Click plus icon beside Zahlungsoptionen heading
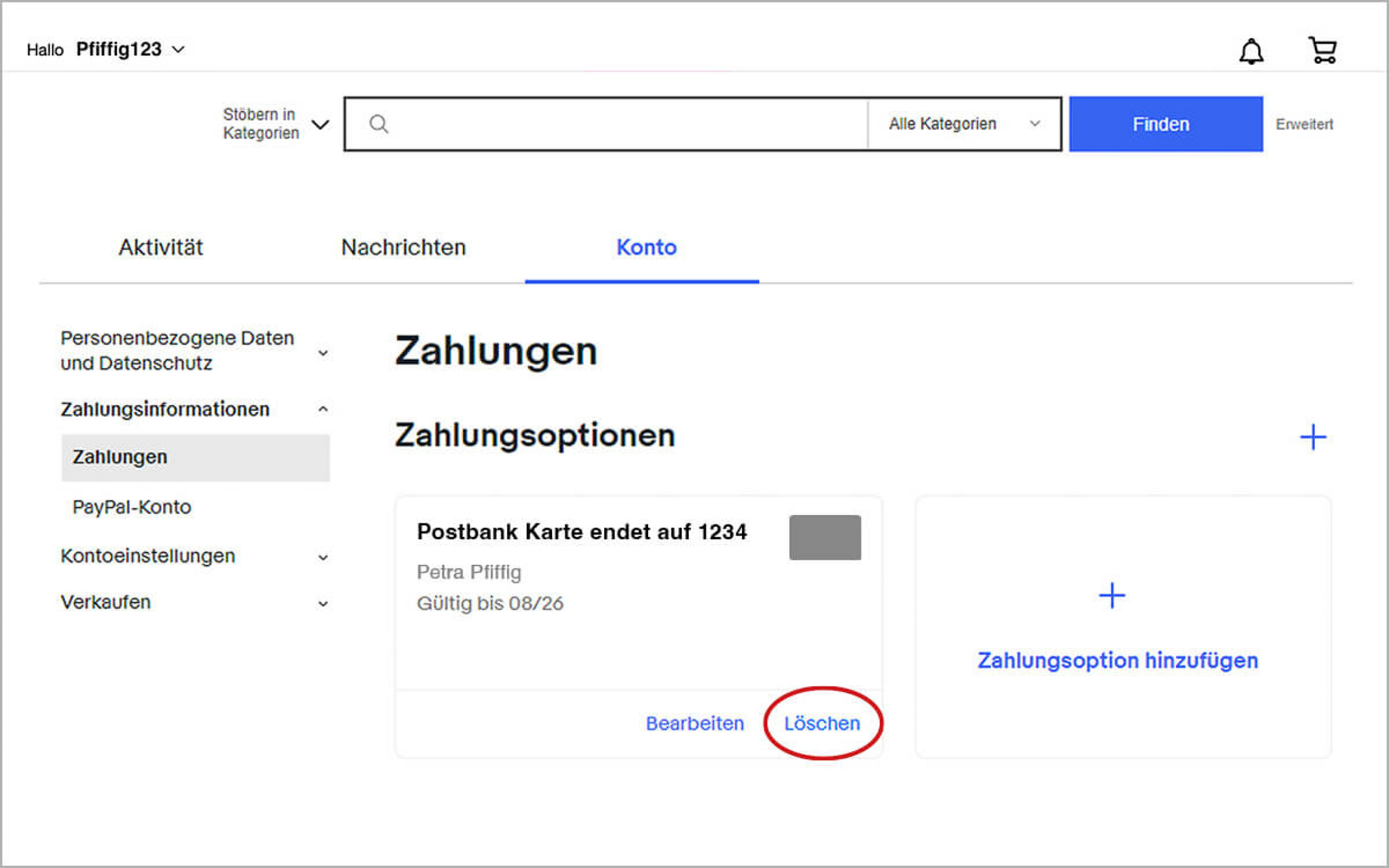 point(1312,437)
